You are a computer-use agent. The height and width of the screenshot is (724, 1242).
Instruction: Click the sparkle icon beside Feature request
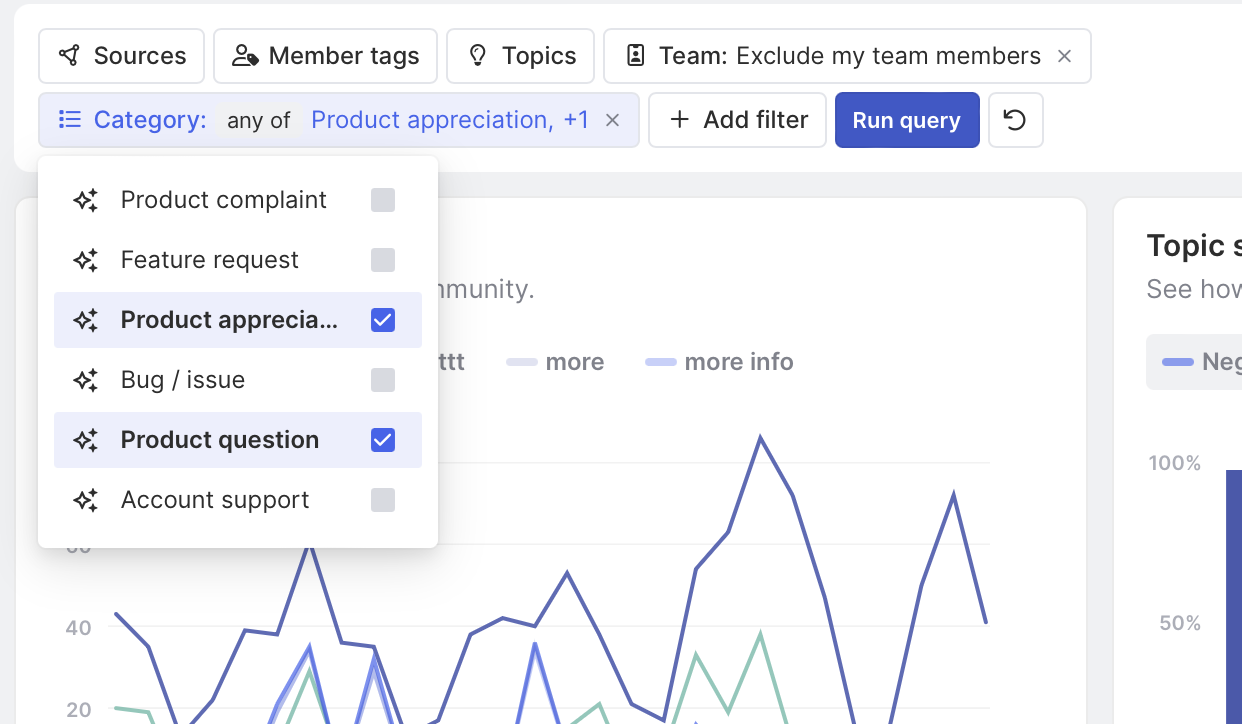click(86, 260)
